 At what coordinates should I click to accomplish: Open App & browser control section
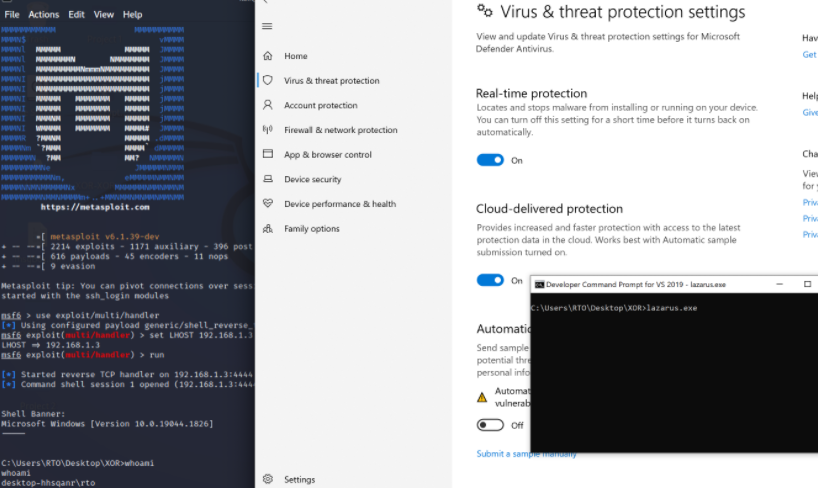[x=328, y=154]
